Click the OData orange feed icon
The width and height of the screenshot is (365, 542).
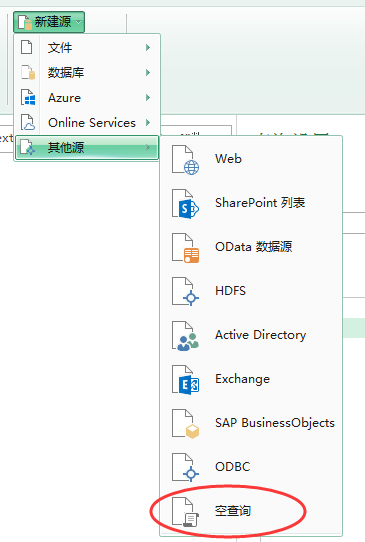[186, 248]
